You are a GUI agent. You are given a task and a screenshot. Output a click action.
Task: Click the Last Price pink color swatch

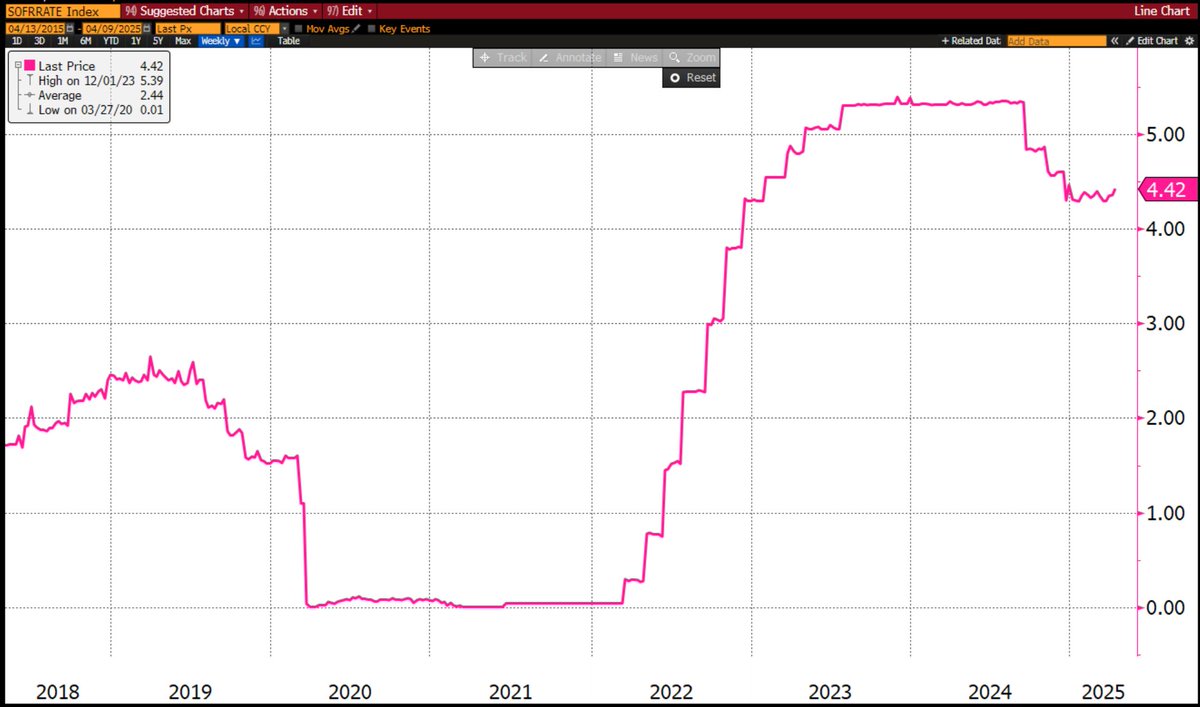(30, 65)
